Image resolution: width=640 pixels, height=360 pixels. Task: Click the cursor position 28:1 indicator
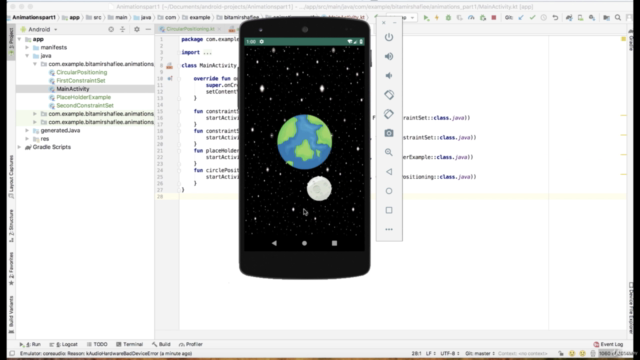coord(416,353)
